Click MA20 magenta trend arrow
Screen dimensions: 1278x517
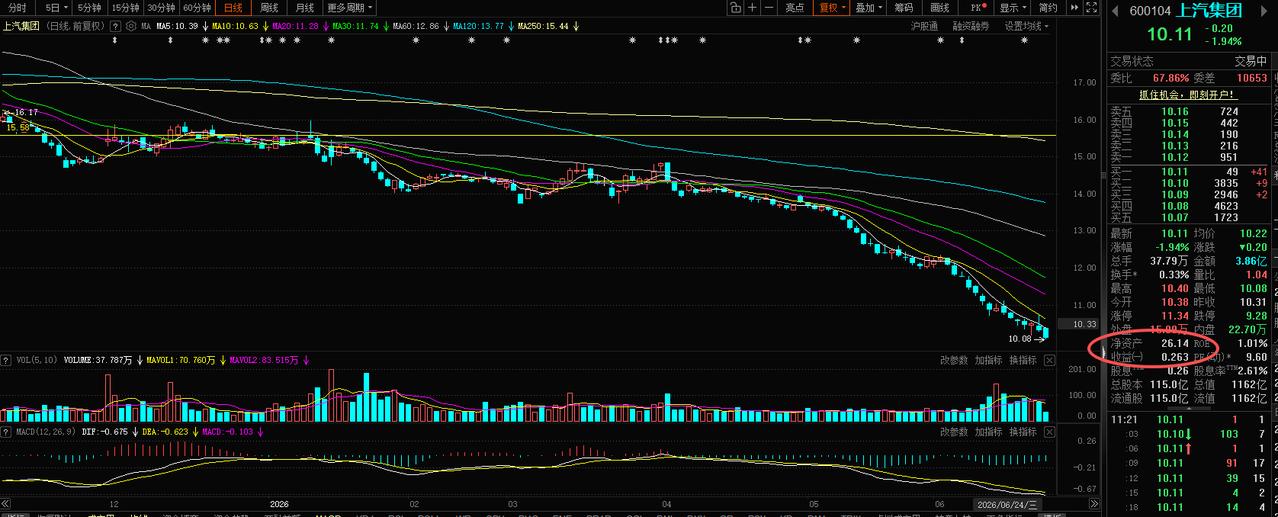325,26
